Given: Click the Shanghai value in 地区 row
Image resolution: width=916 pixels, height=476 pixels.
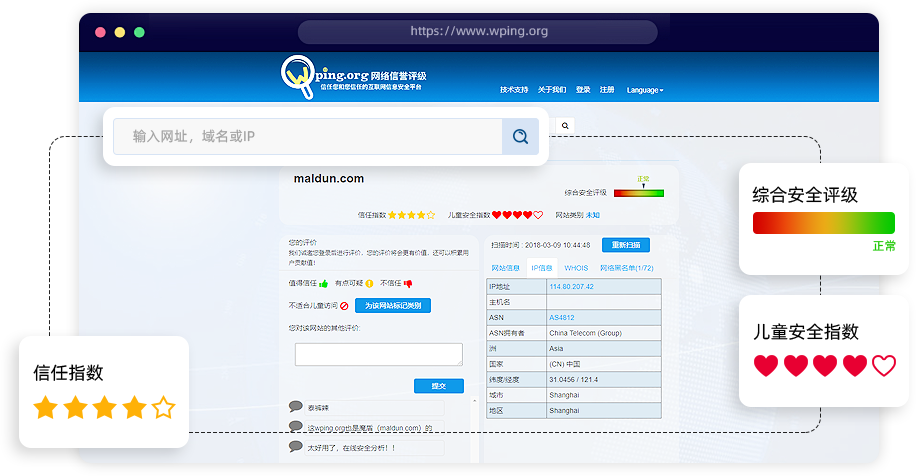Looking at the screenshot, I should click(603, 411).
